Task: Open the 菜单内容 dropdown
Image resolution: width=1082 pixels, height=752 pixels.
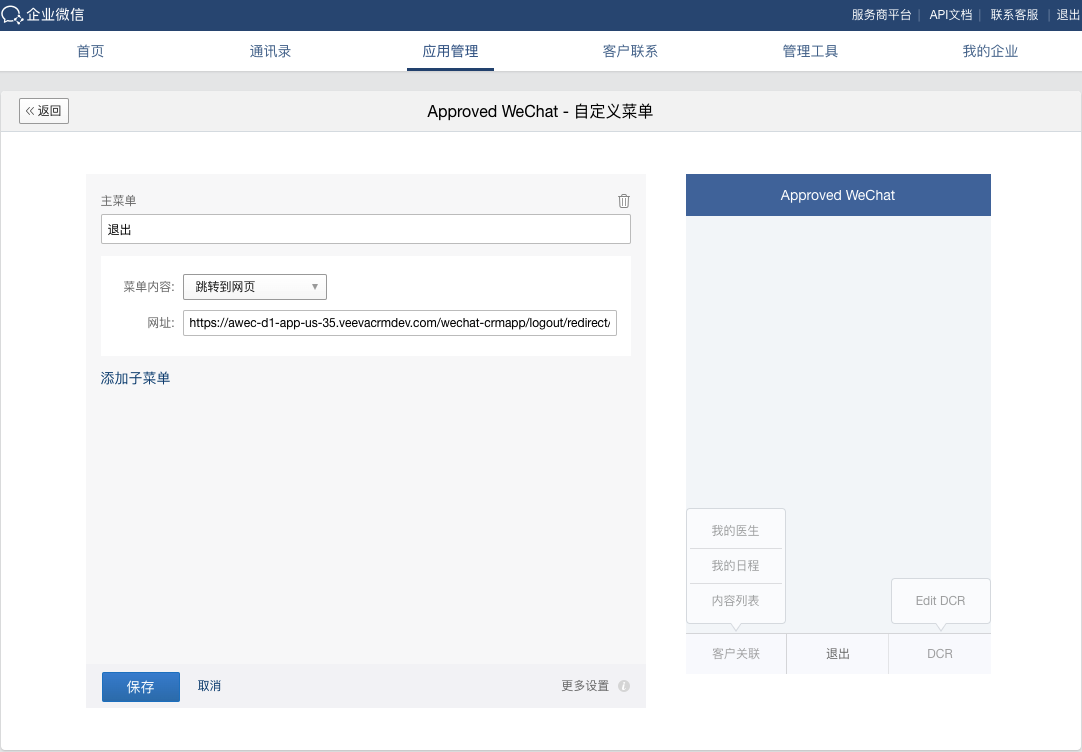Action: pos(255,287)
